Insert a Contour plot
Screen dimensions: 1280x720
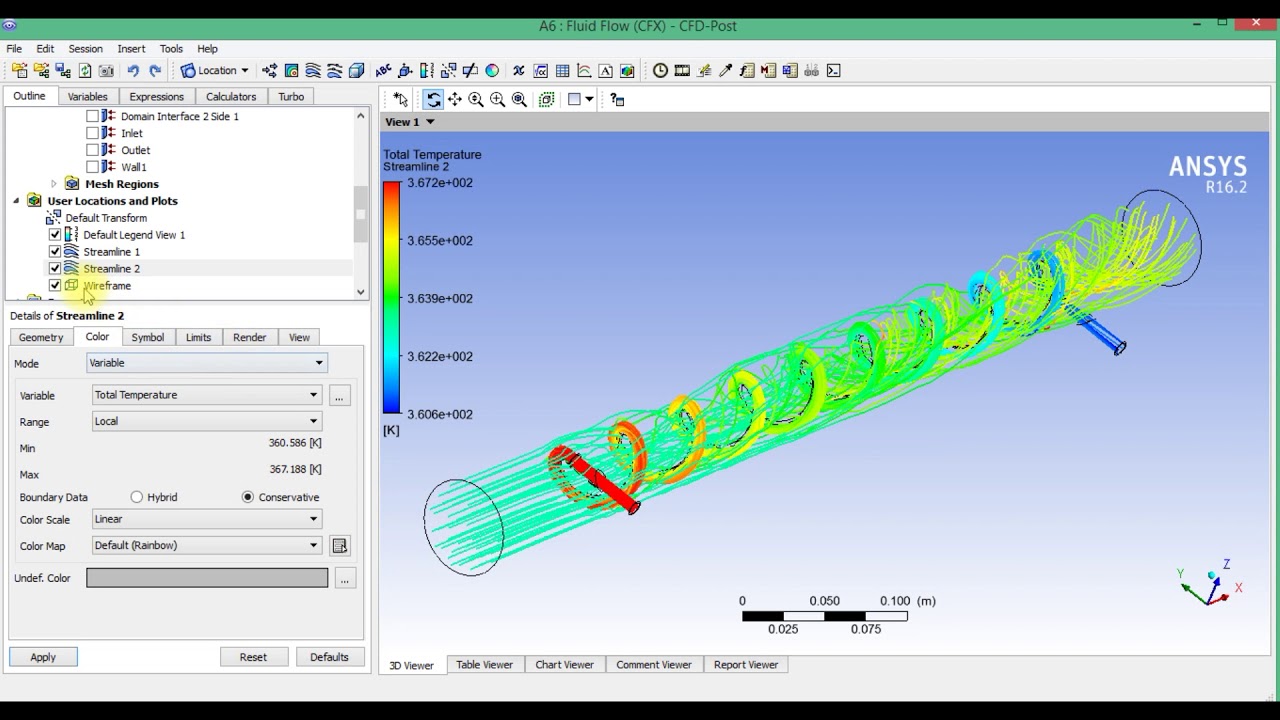(292, 71)
